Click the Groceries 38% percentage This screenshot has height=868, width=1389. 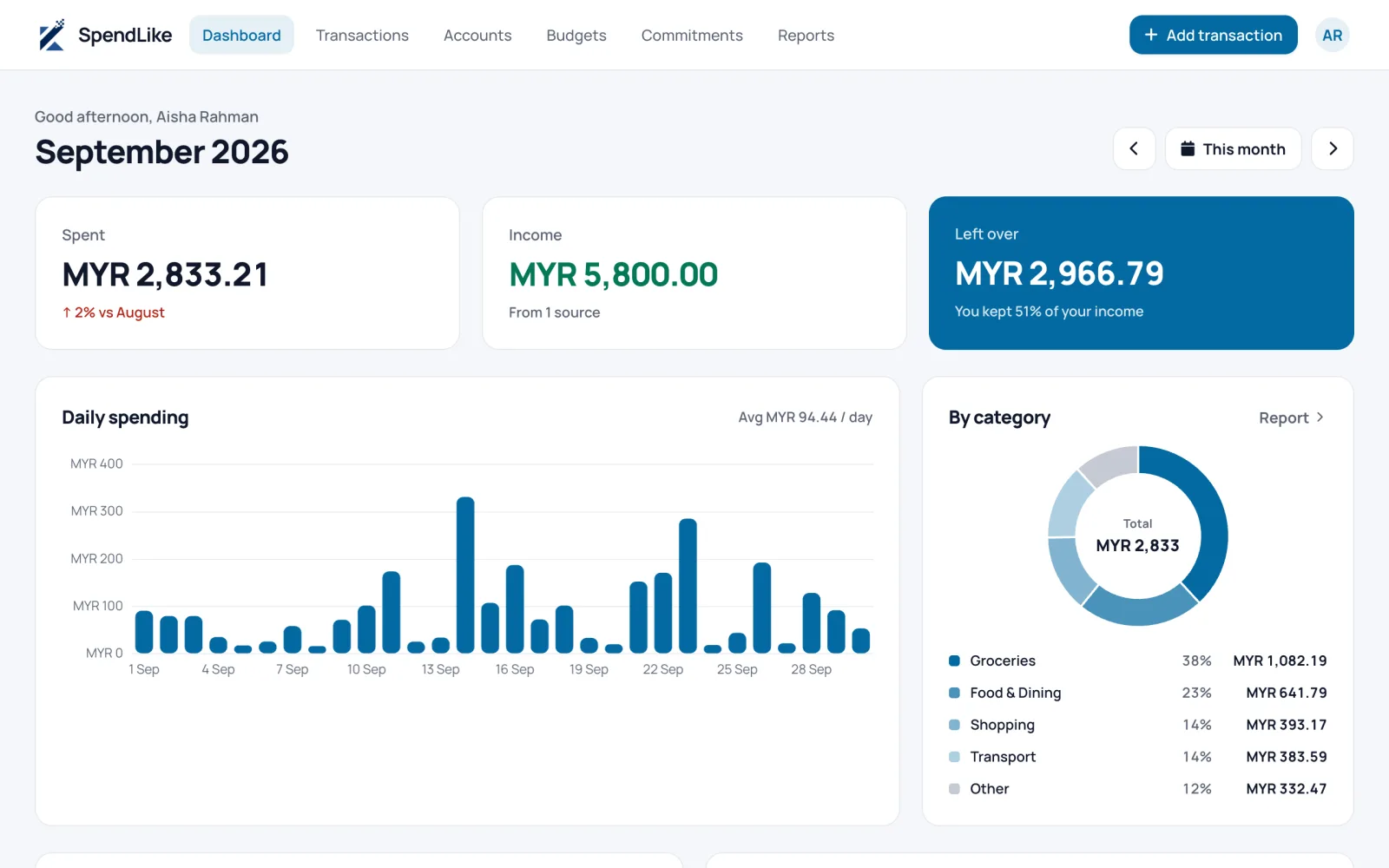pos(1196,661)
